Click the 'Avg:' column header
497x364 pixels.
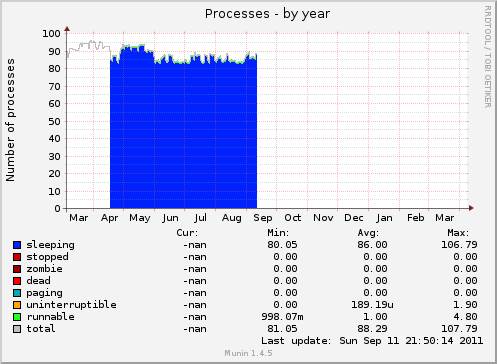[x=368, y=233]
